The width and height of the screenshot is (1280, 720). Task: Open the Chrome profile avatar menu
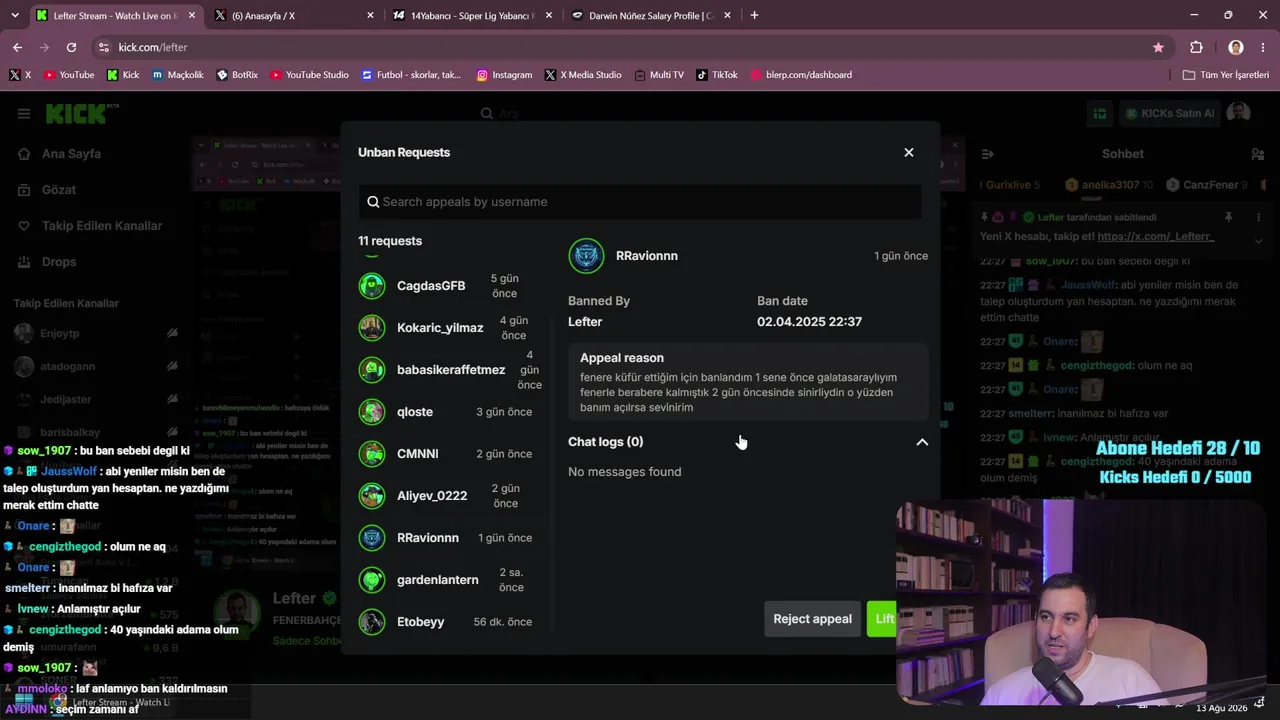pos(1236,47)
